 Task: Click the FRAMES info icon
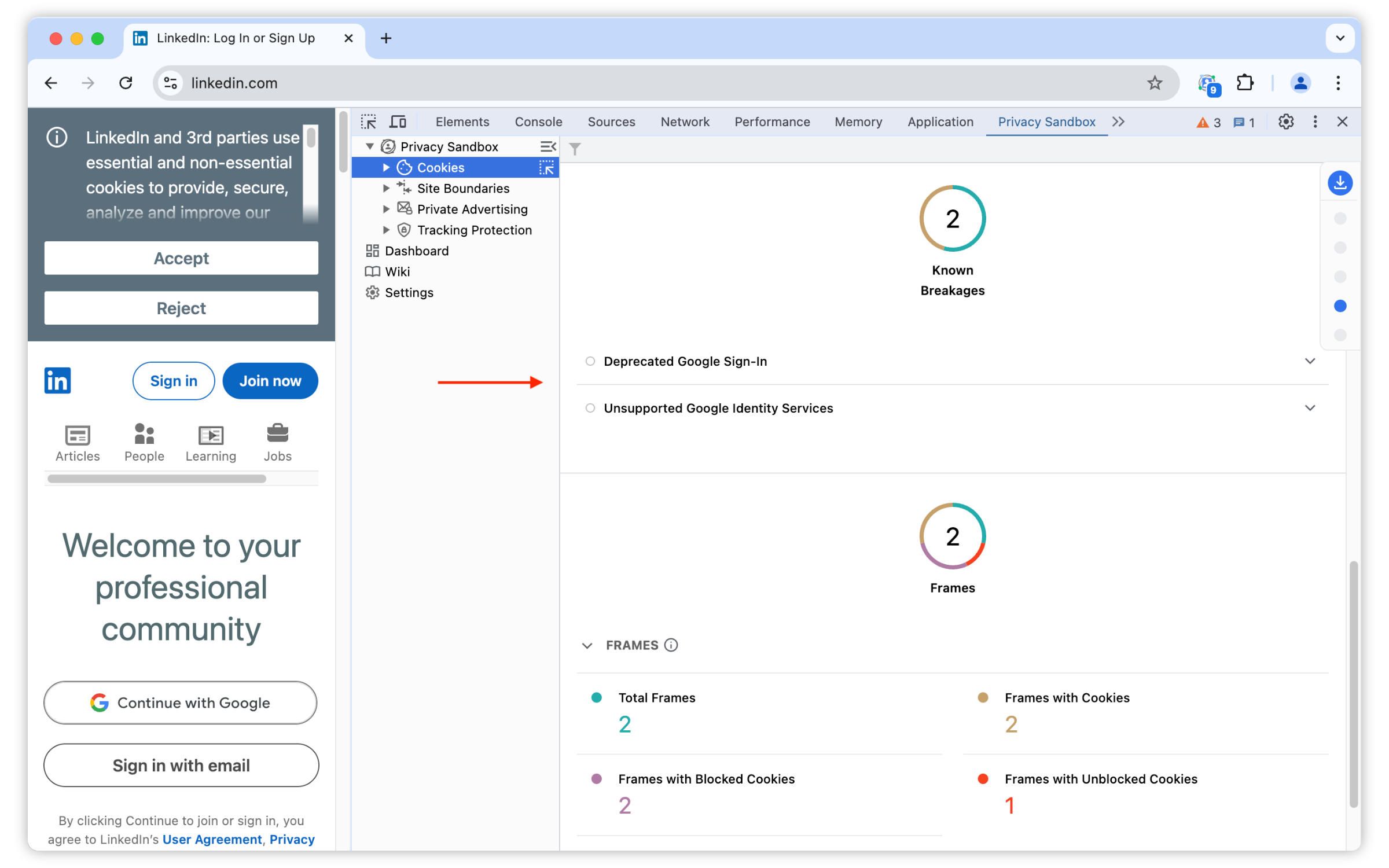click(671, 645)
